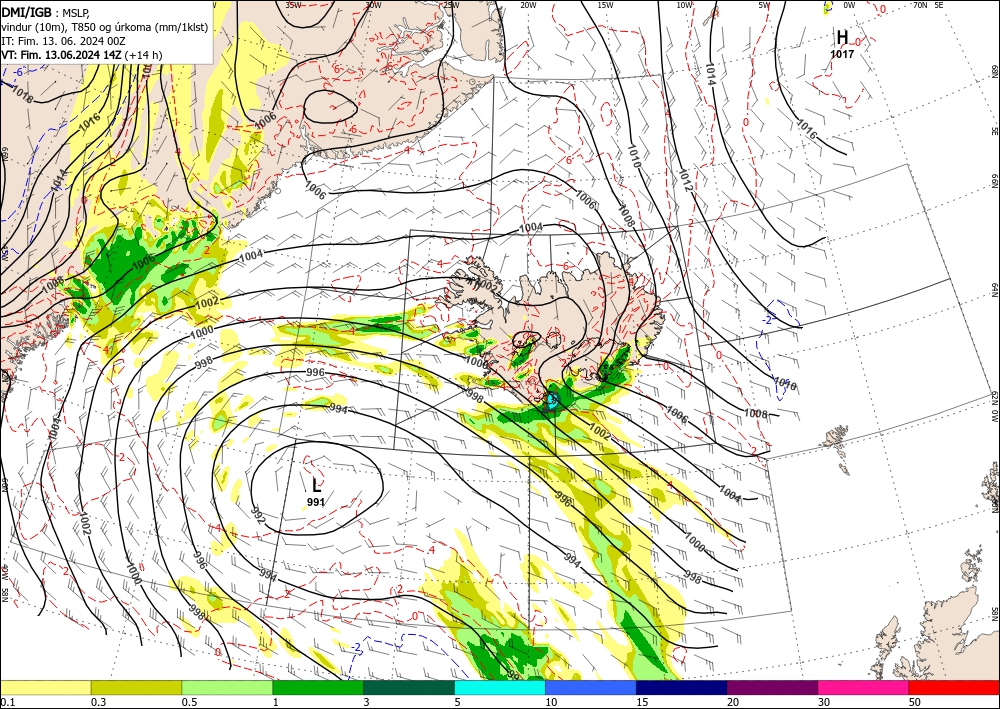
Task: Click the '1017' high pressure value
Action: click(x=842, y=54)
